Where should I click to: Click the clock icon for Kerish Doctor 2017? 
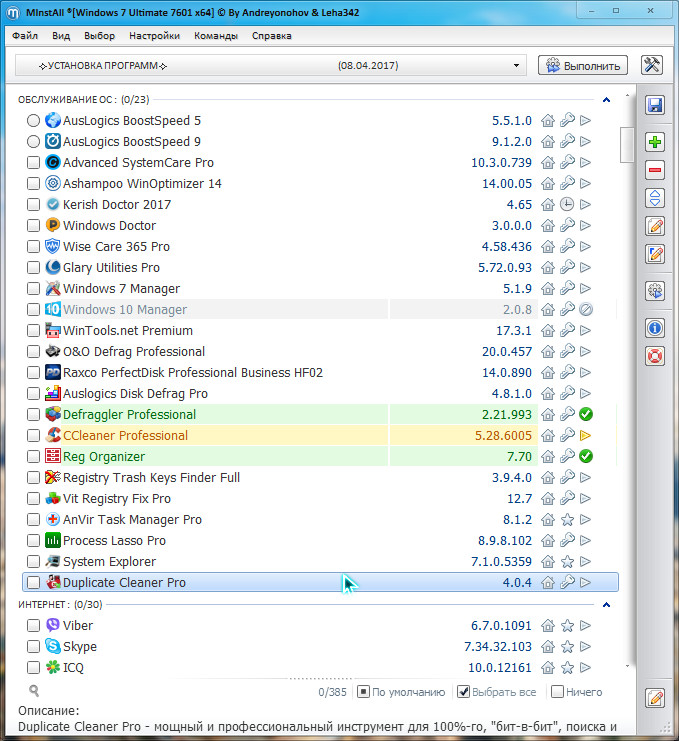pos(567,204)
